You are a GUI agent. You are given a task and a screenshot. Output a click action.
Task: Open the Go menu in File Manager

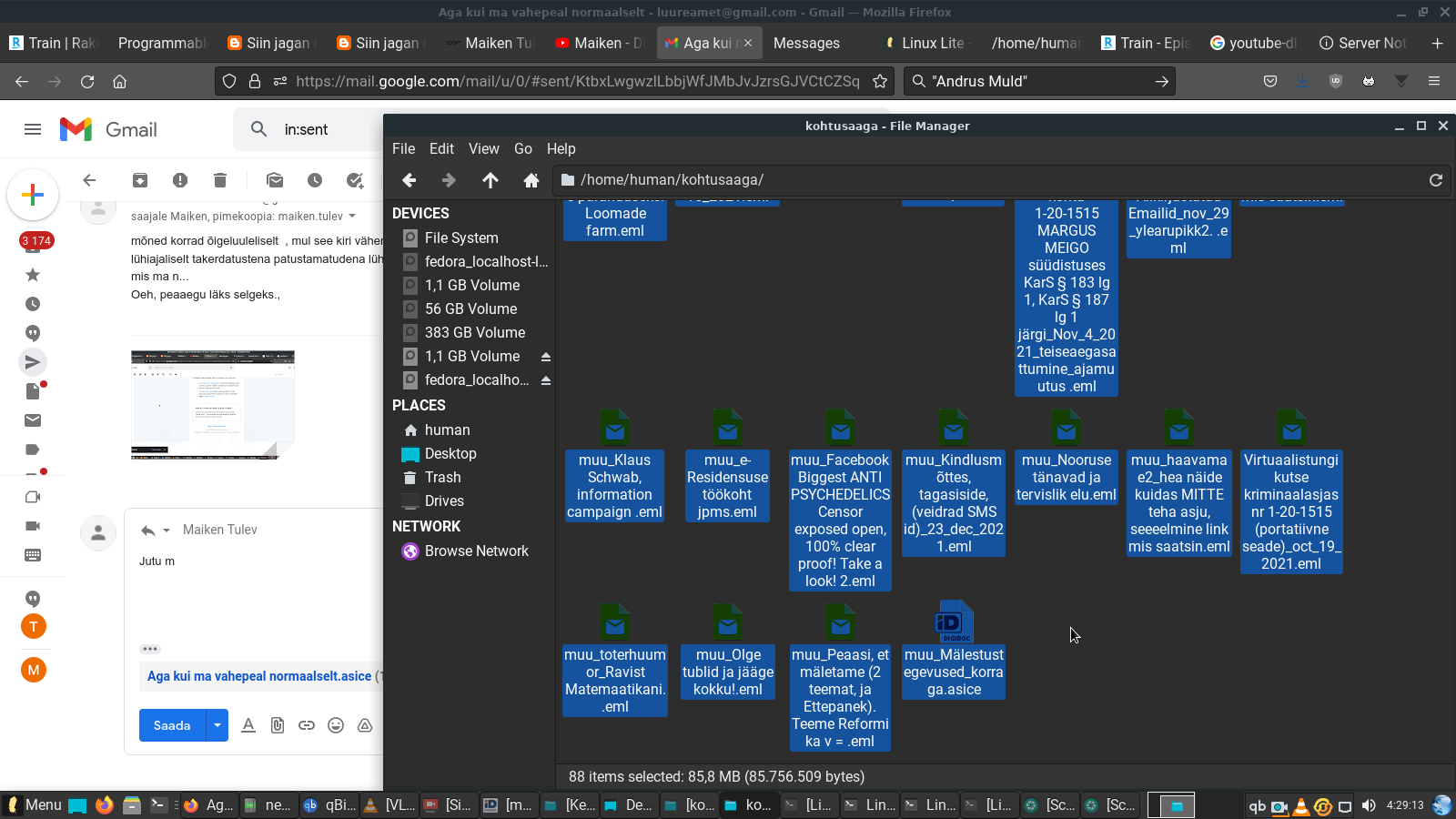click(522, 148)
